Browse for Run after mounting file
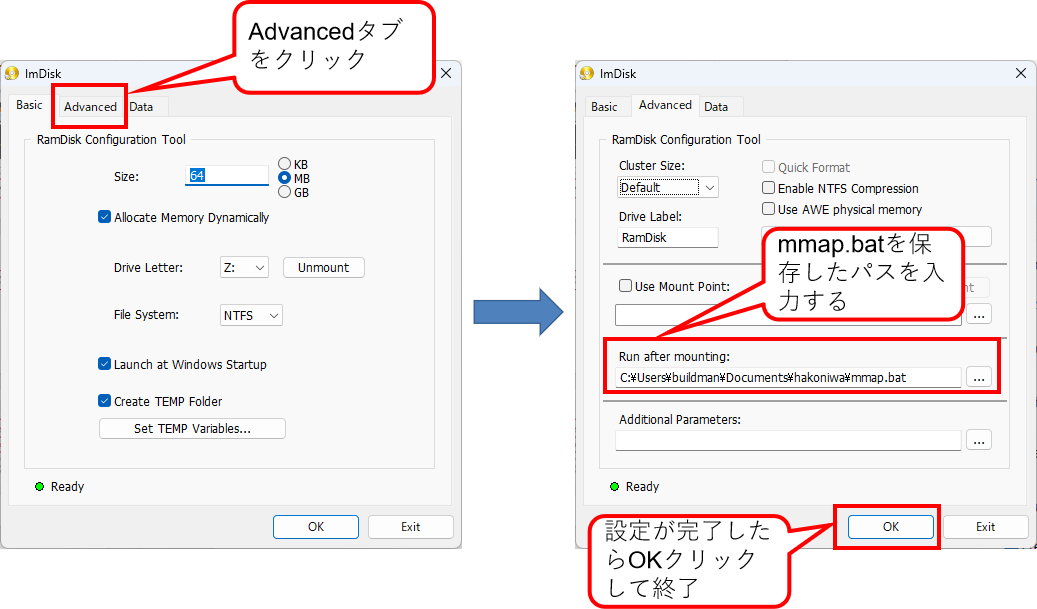 pos(979,377)
